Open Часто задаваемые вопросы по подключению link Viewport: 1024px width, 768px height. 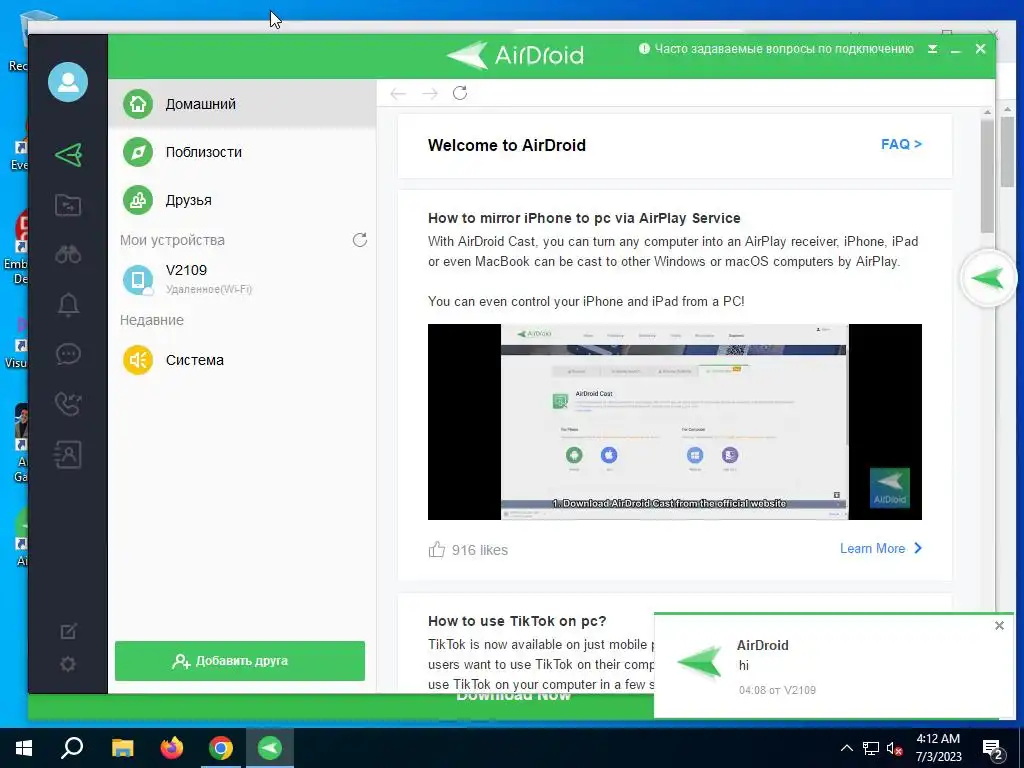click(784, 49)
